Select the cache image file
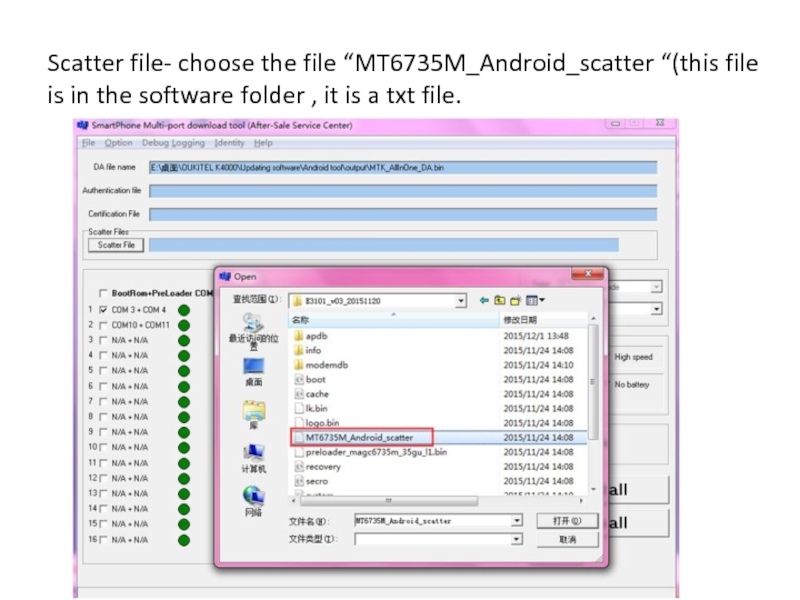This screenshot has width=800, height=600. pos(312,394)
